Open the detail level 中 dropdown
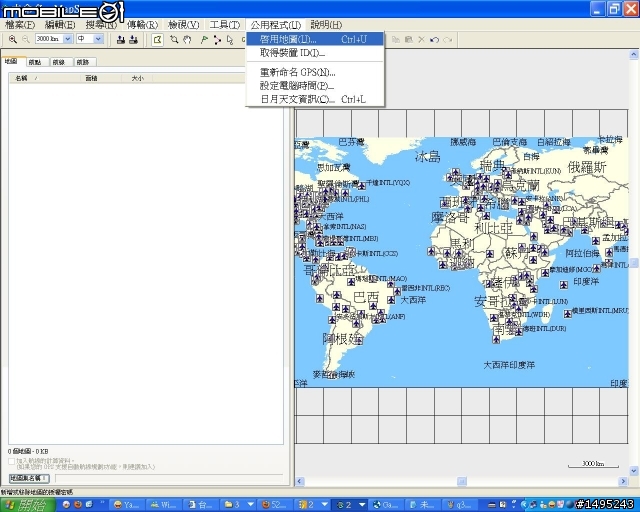640x512 pixels. 98,39
